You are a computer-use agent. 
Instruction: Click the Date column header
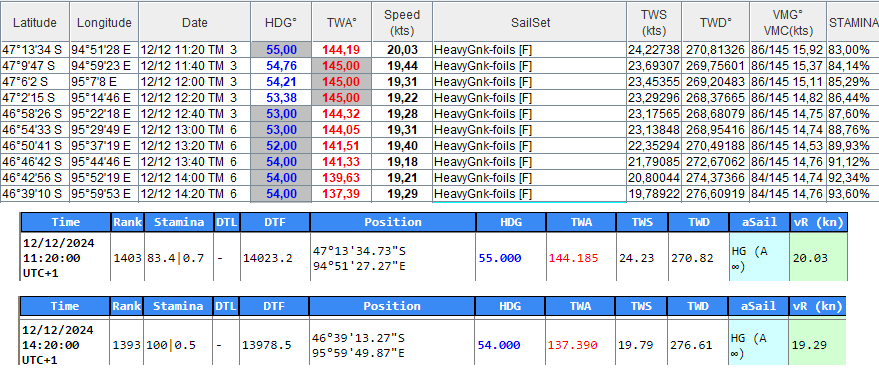pyautogui.click(x=195, y=22)
